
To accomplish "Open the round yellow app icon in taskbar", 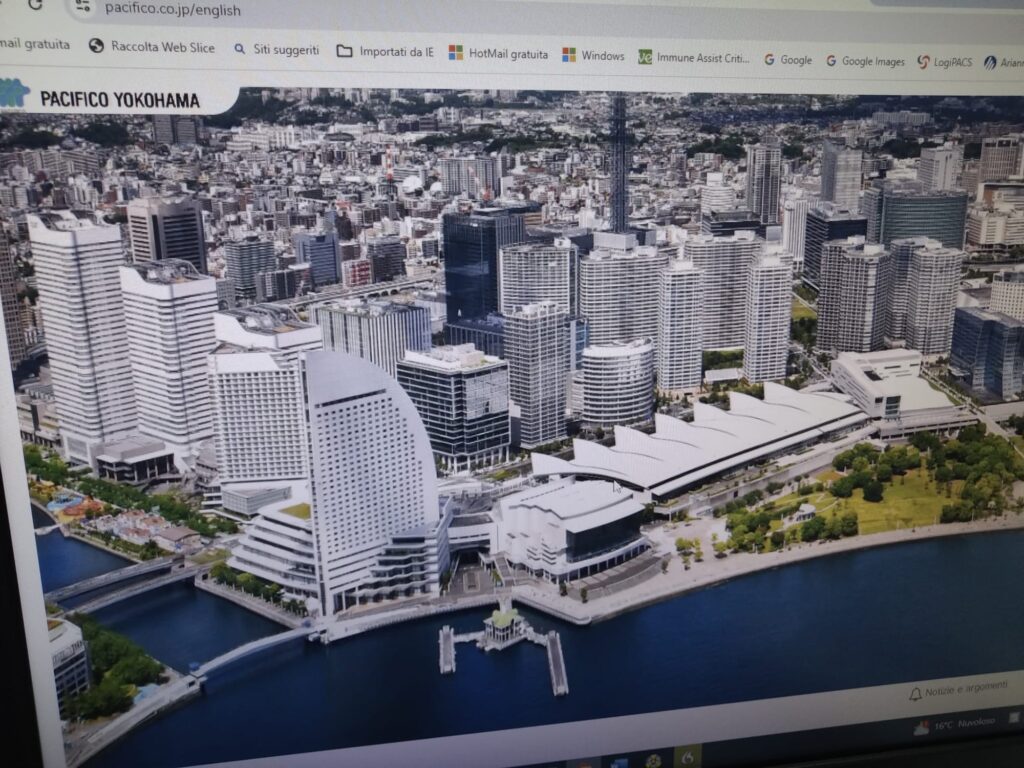I will point(653,761).
